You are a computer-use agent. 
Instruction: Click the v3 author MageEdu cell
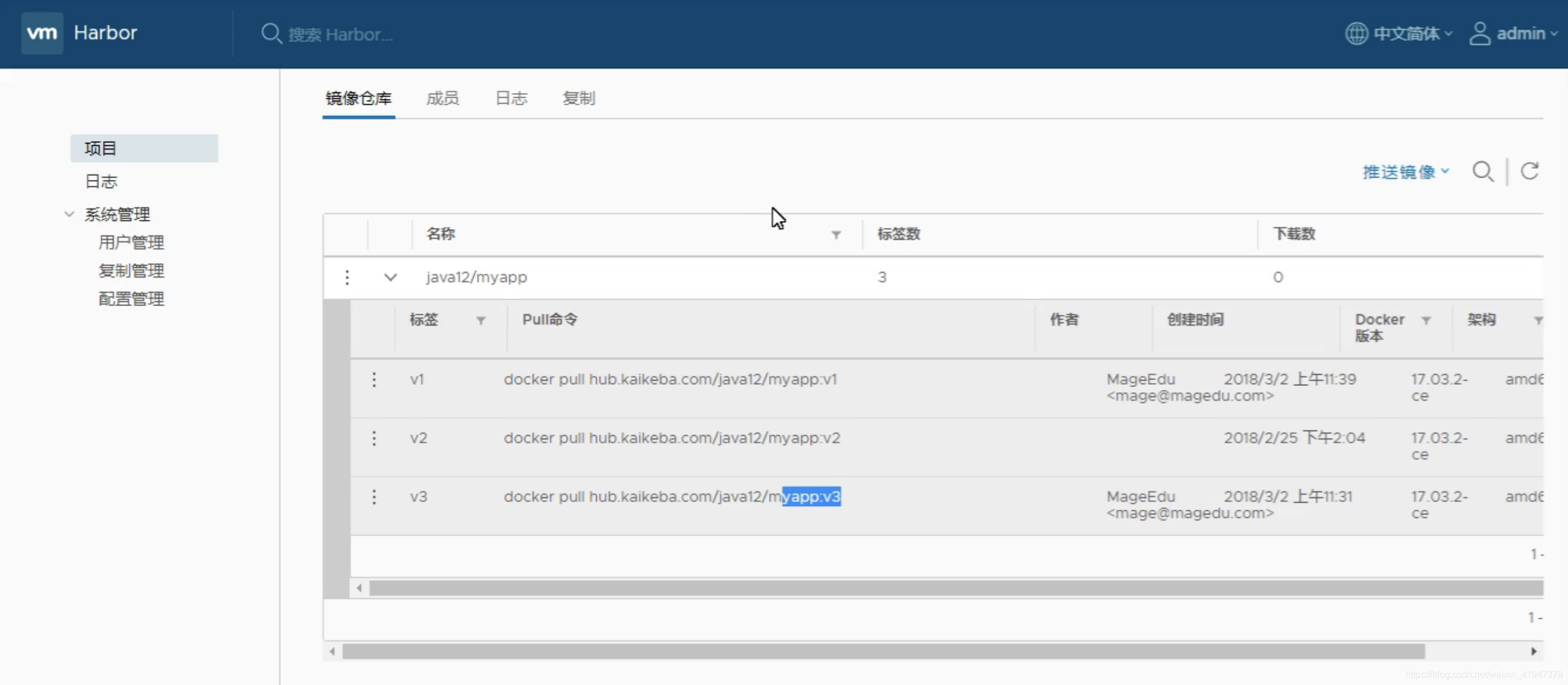point(1190,506)
